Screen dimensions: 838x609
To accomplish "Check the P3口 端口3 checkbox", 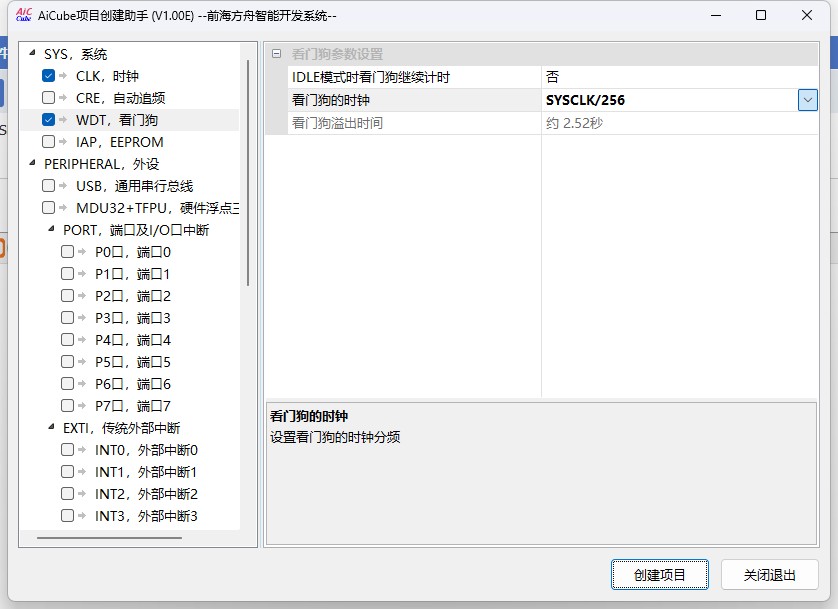I will [x=67, y=317].
